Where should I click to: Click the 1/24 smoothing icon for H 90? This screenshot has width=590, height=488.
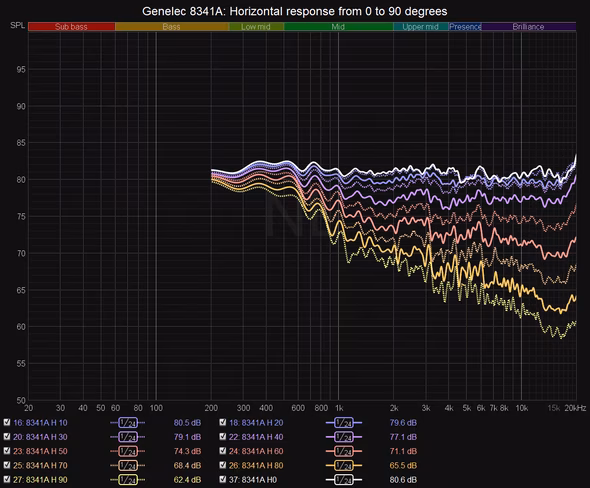tap(128, 480)
